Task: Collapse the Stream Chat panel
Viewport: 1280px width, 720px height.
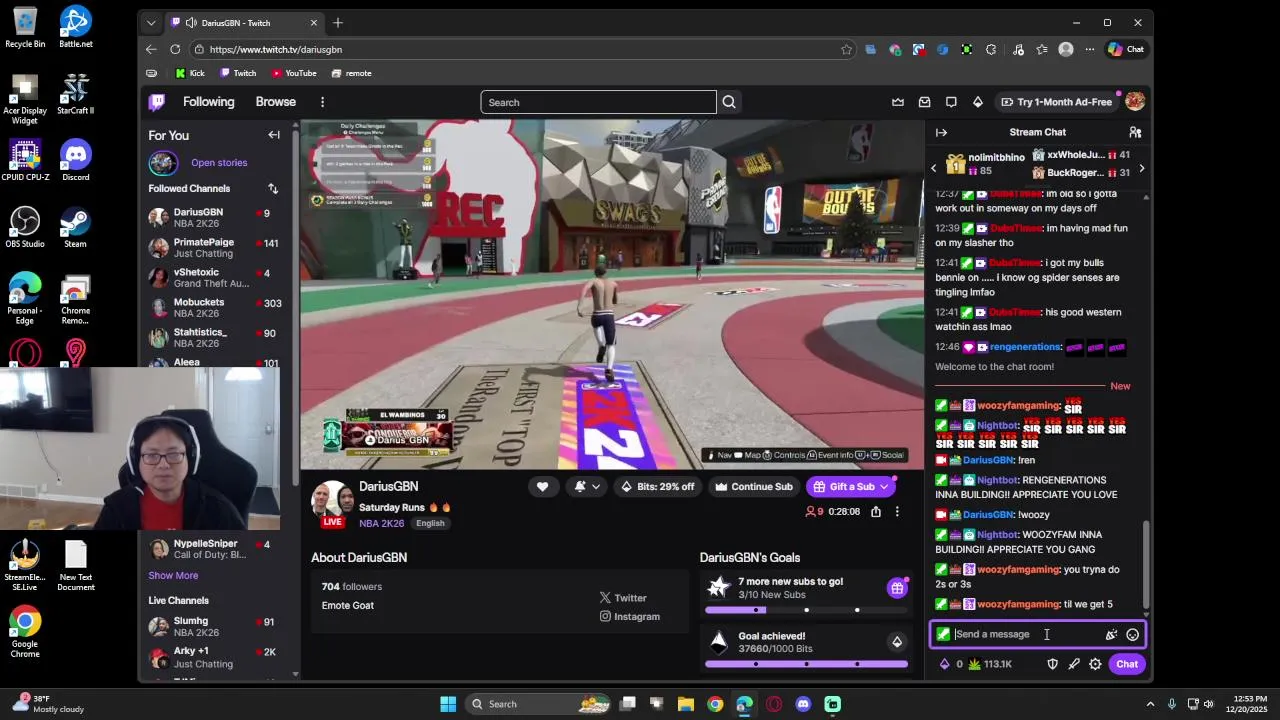Action: [x=941, y=132]
